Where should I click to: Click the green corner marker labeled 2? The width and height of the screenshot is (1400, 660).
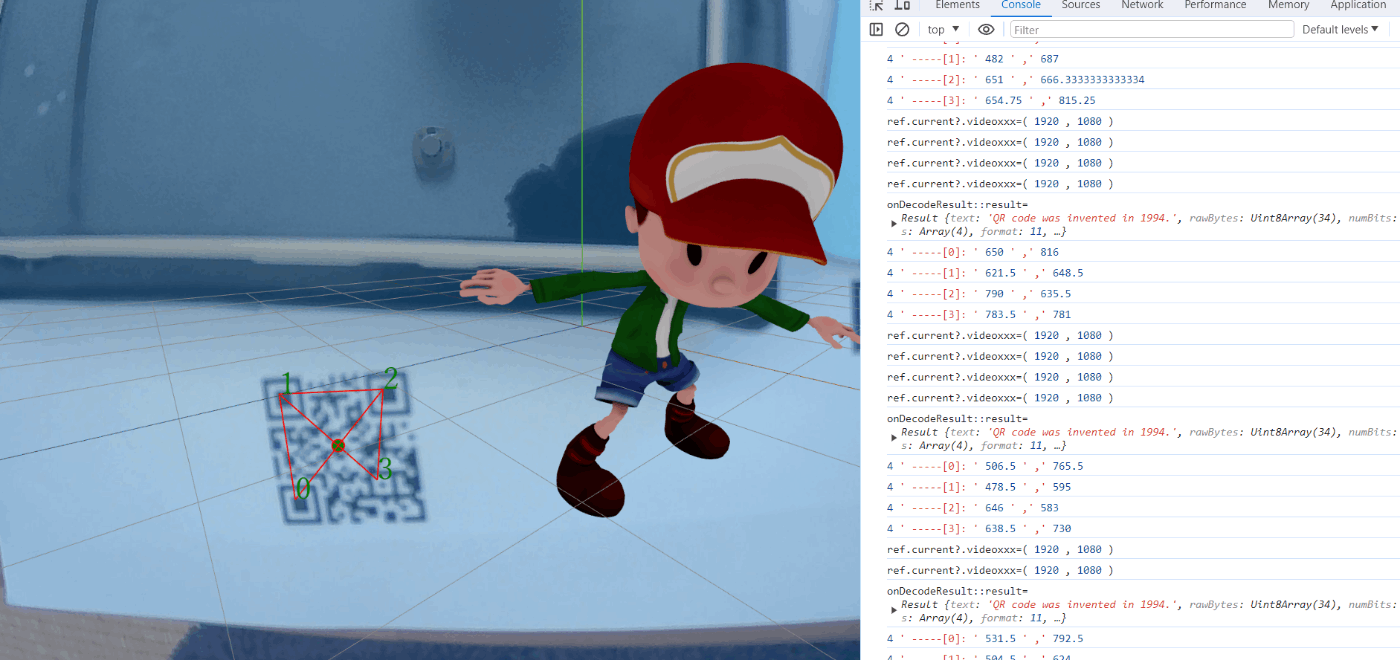tap(390, 379)
